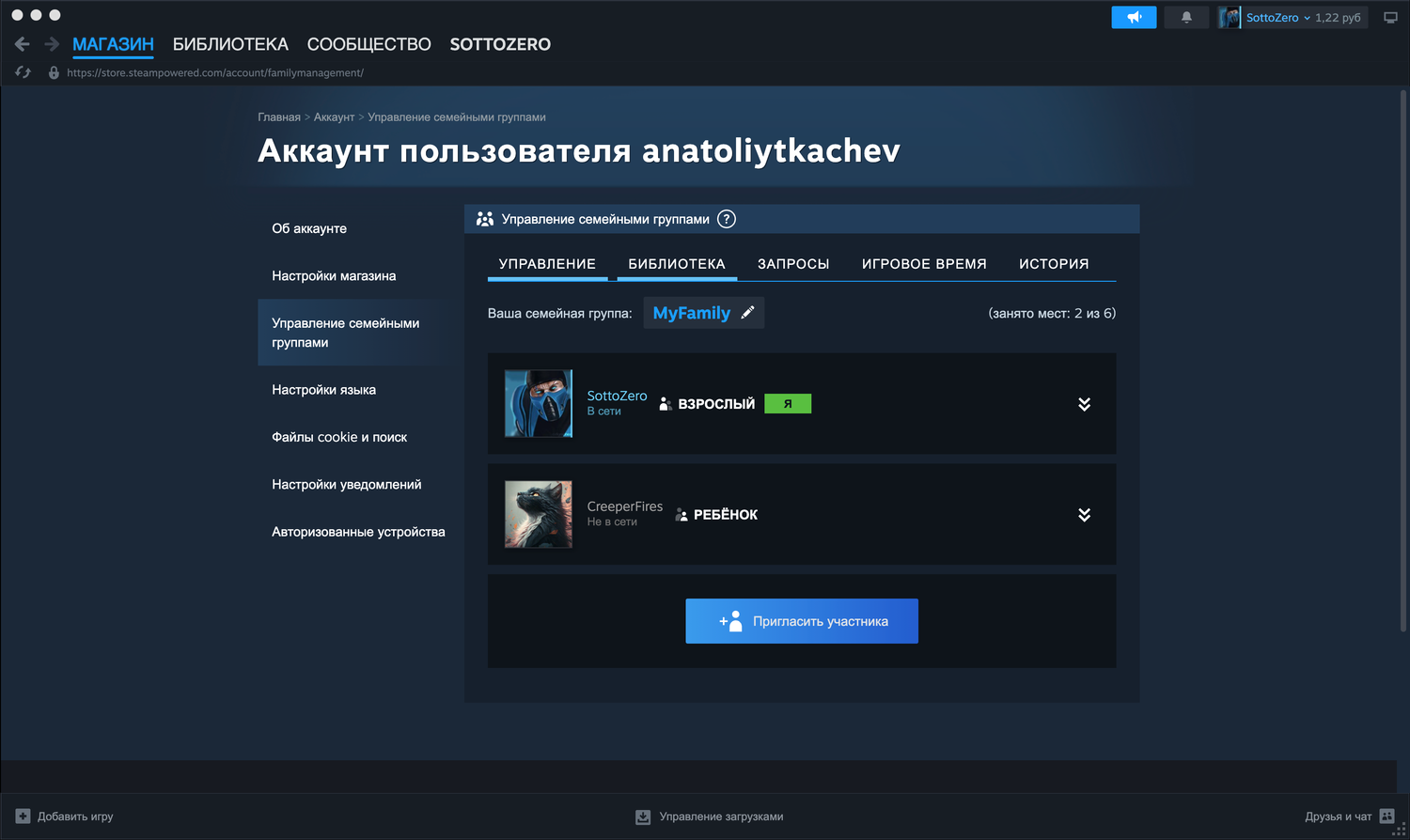Image resolution: width=1410 pixels, height=840 pixels.
Task: Click the SottoZero member name link
Action: click(617, 396)
